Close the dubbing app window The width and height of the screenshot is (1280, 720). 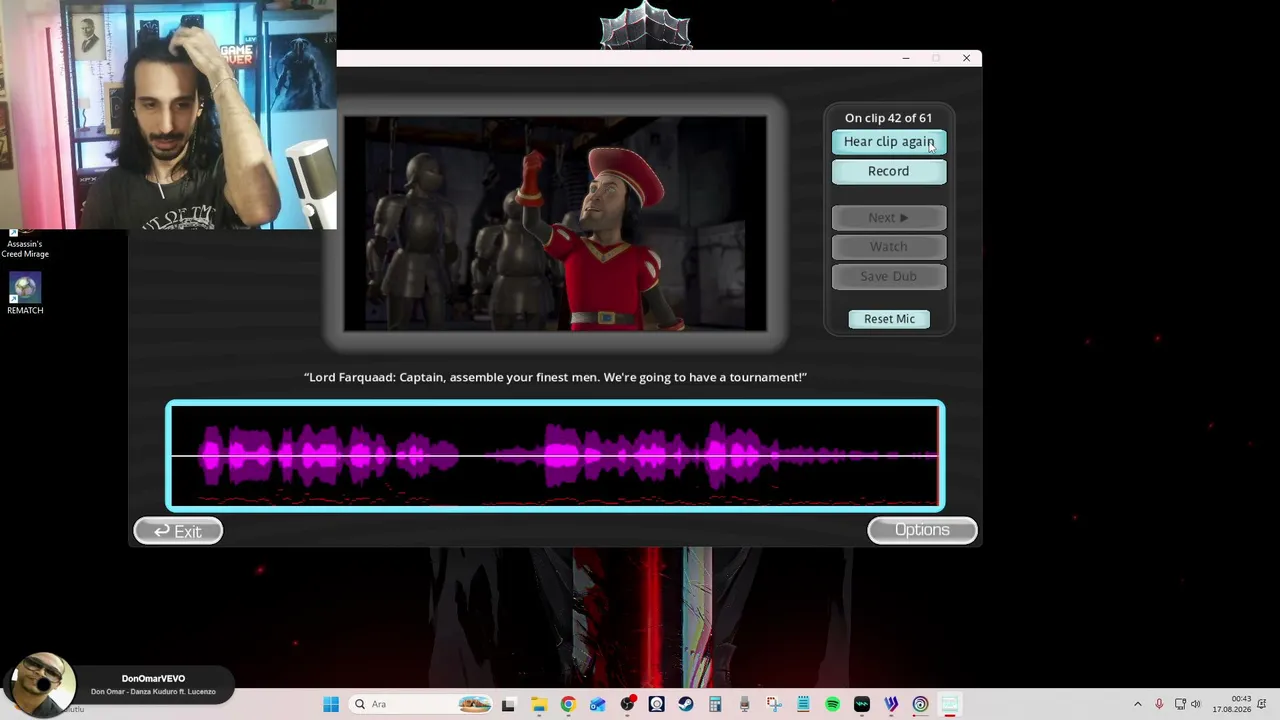[966, 58]
